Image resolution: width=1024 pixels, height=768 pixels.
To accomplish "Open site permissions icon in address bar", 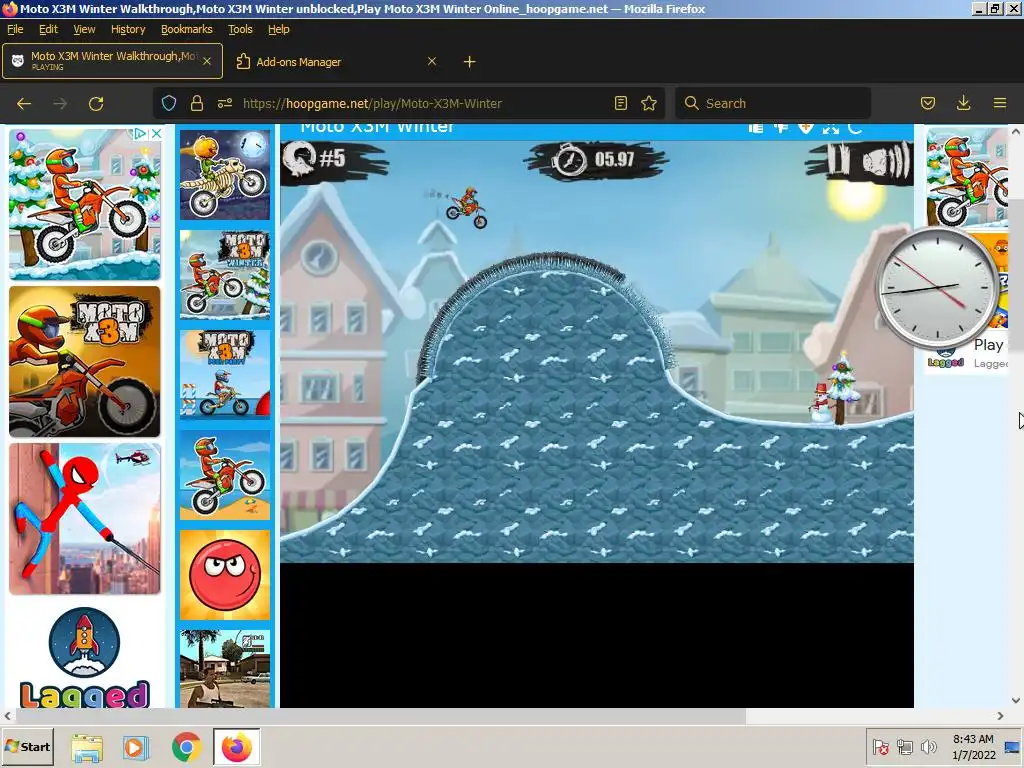I will click(225, 103).
